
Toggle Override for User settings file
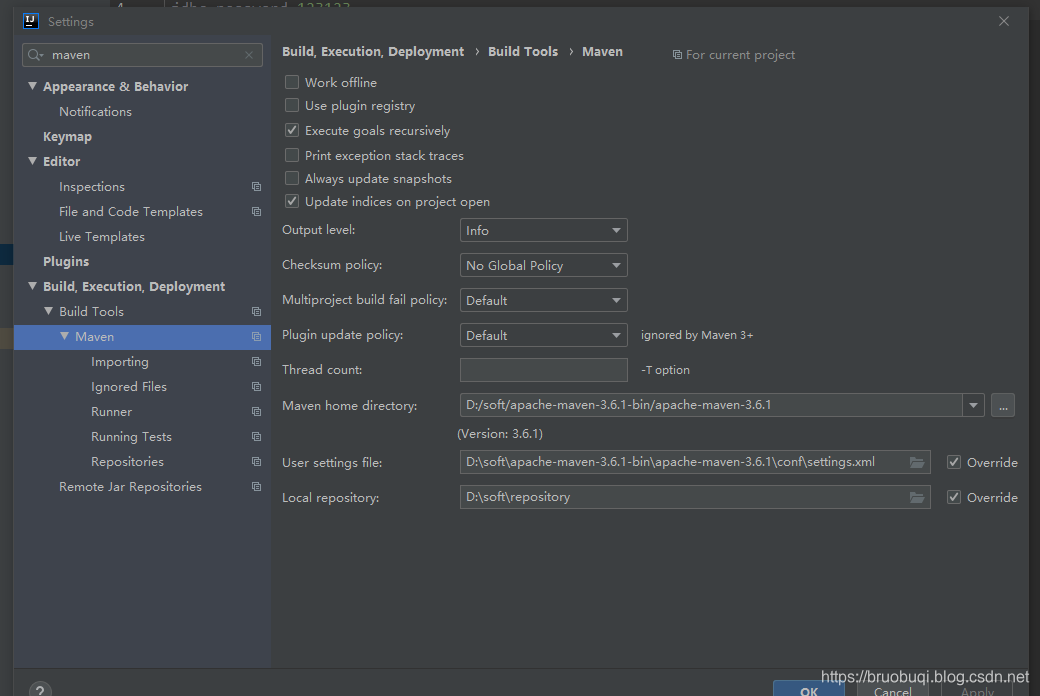point(954,462)
